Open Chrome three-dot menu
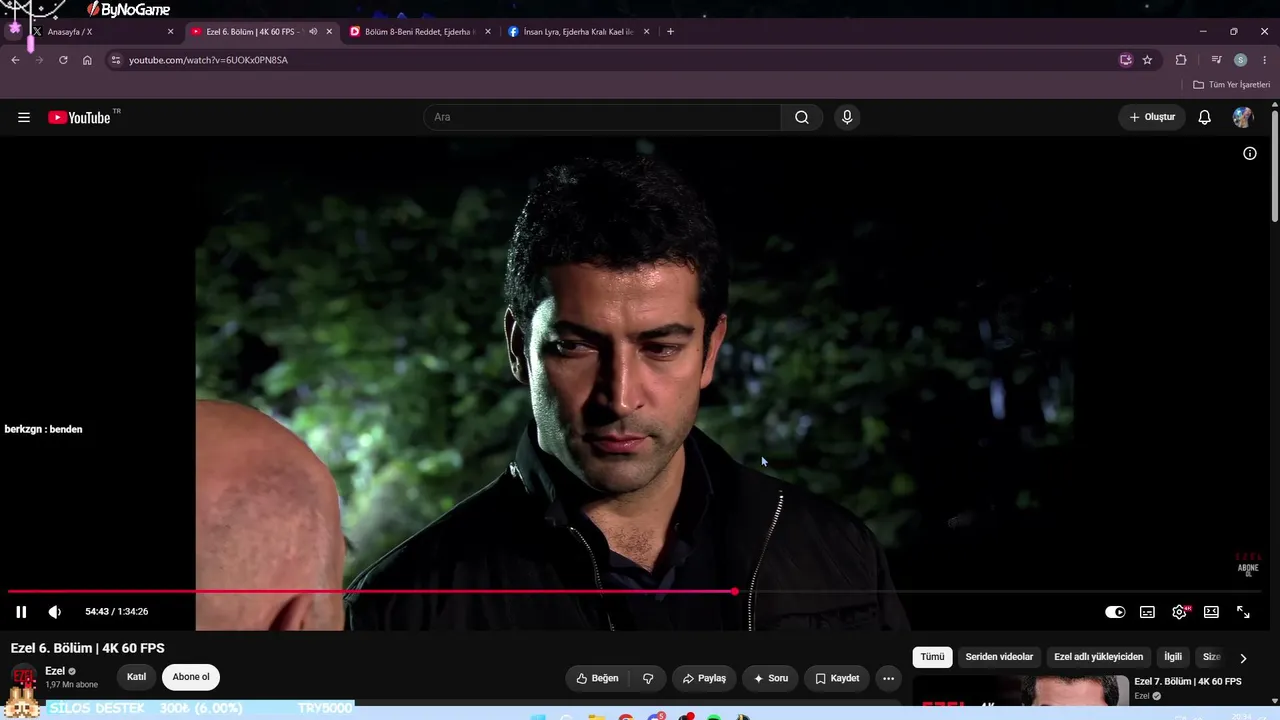This screenshot has height=720, width=1280. pyautogui.click(x=1265, y=60)
